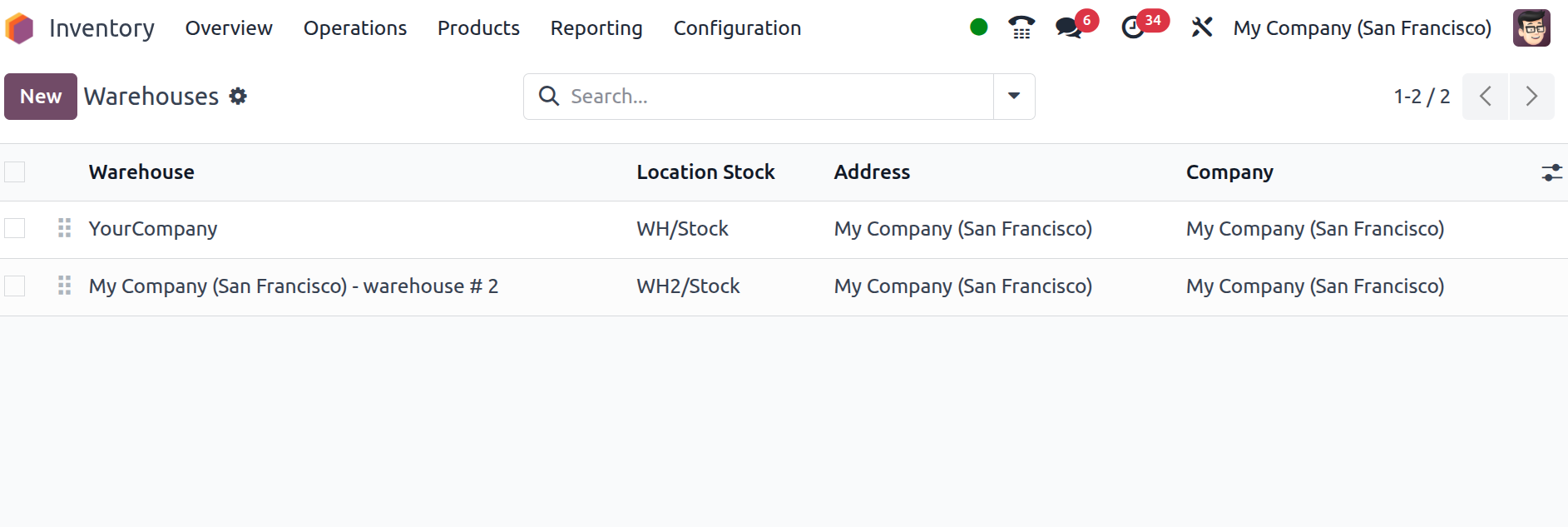This screenshot has height=527, width=1568.
Task: Select the warehouse # 2 row checkbox
Action: click(15, 286)
